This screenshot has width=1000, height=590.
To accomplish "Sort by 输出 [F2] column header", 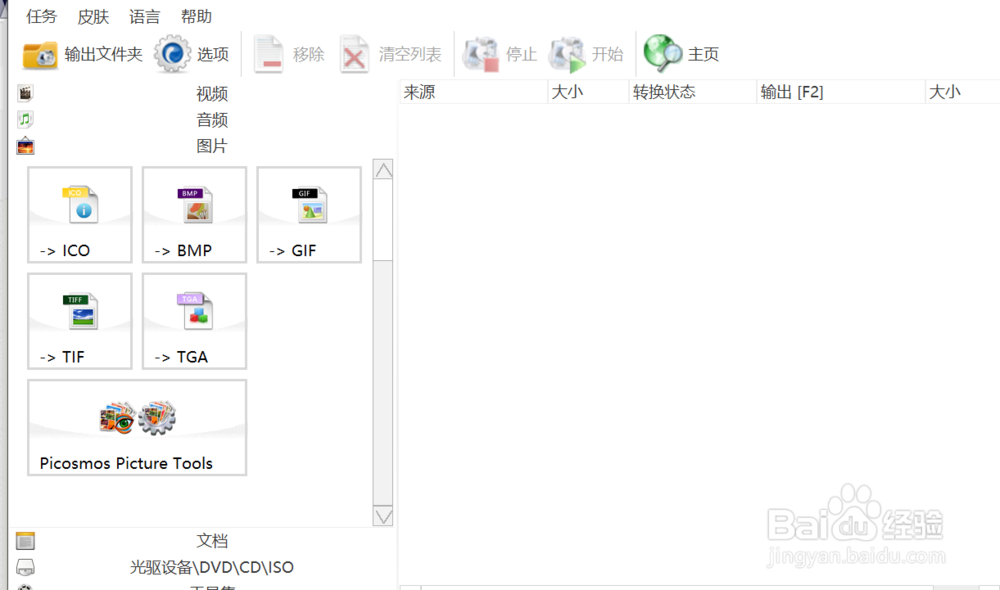I will (841, 92).
